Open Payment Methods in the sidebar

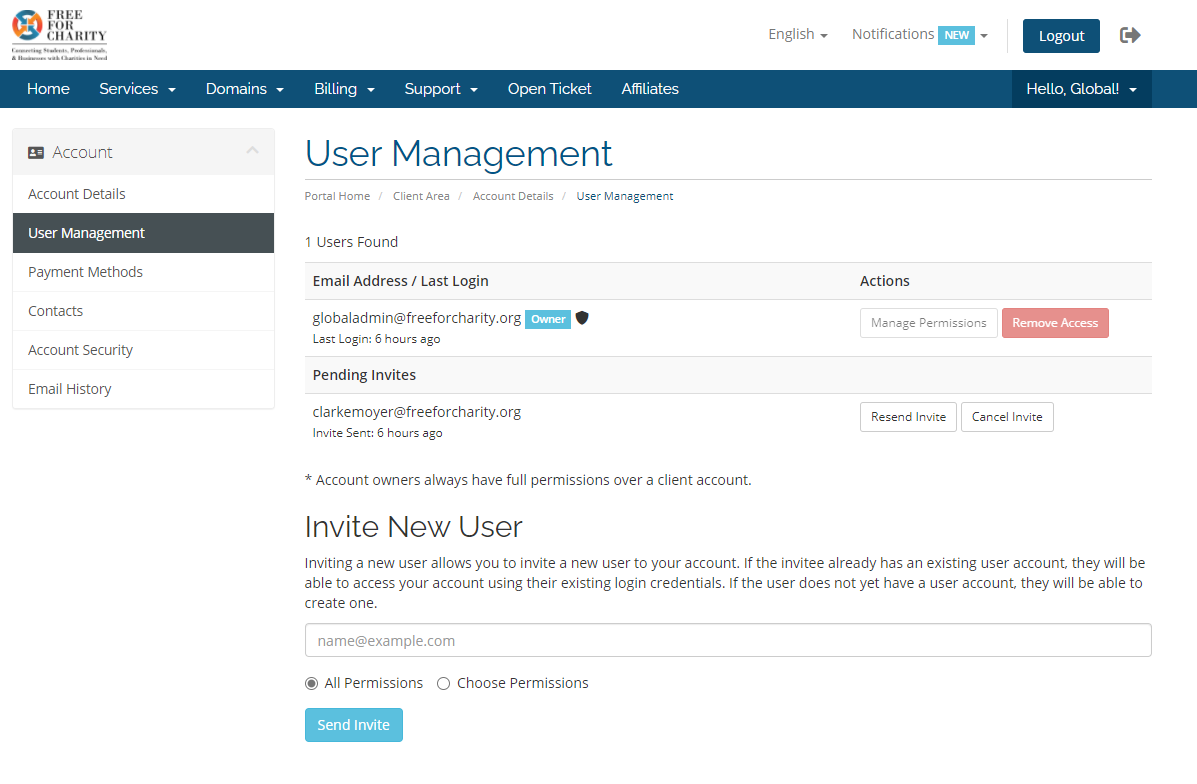point(85,271)
